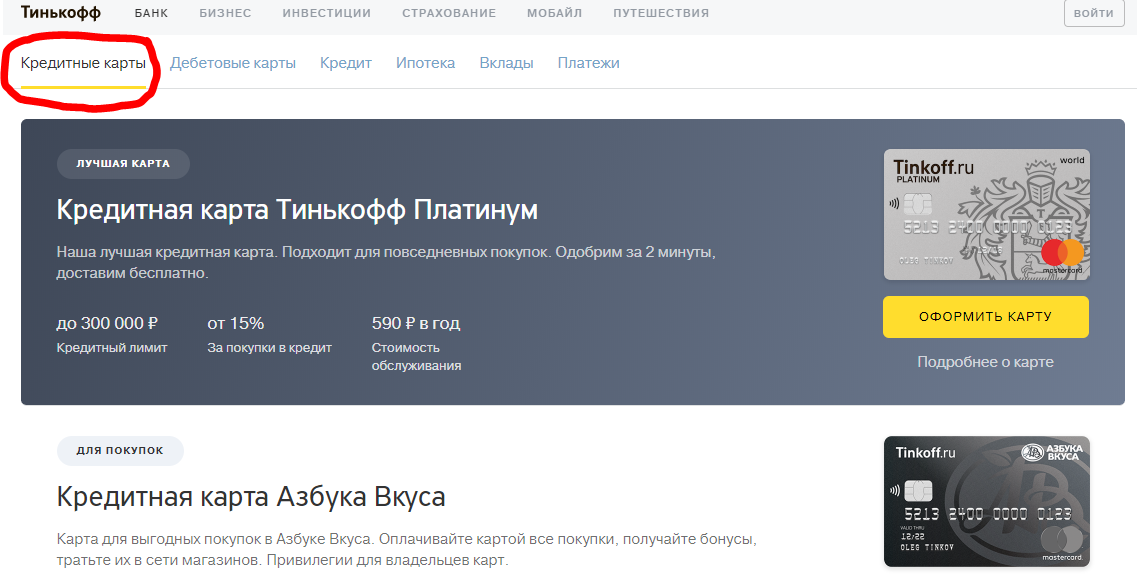The width and height of the screenshot is (1137, 578).
Task: Follow the Подробнее о карте link
Action: (985, 362)
